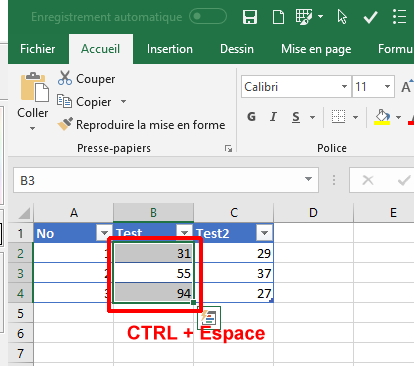Toggle underline with the S icon

click(296, 117)
